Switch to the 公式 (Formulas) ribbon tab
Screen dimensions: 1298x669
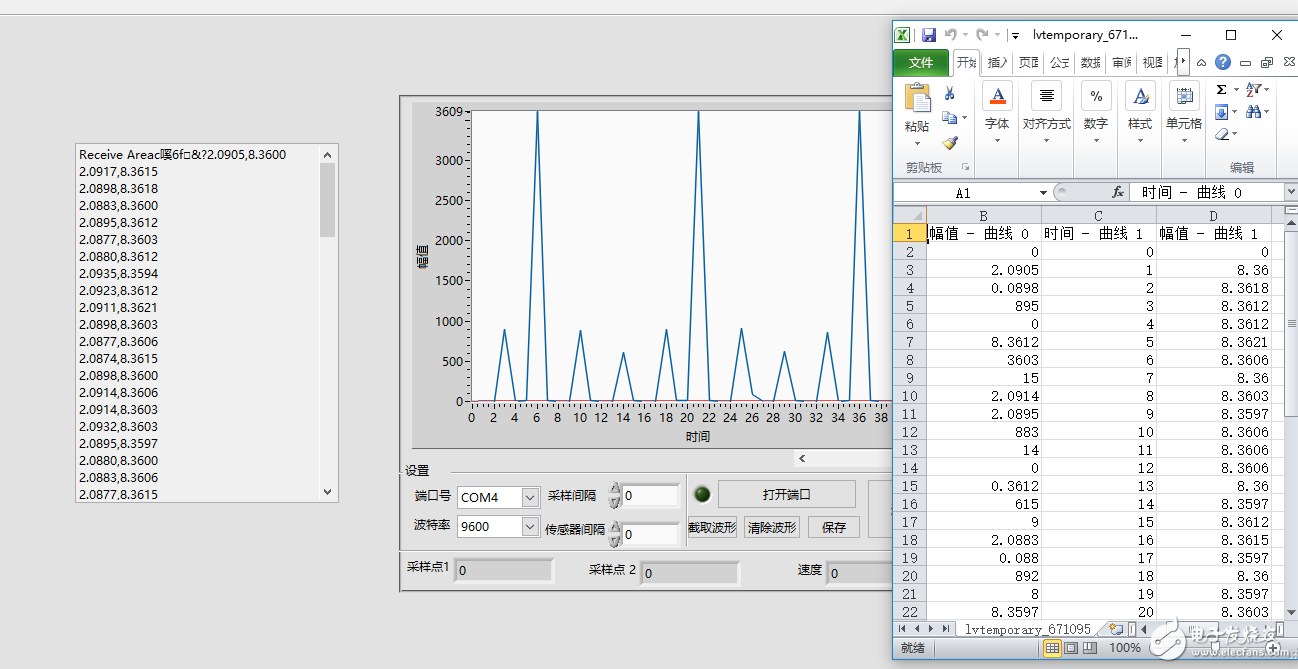pos(1059,62)
